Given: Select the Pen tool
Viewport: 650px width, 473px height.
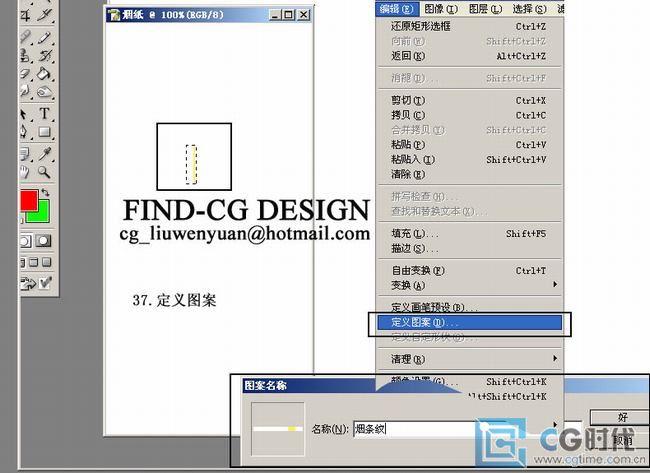Looking at the screenshot, I should click(x=26, y=132).
